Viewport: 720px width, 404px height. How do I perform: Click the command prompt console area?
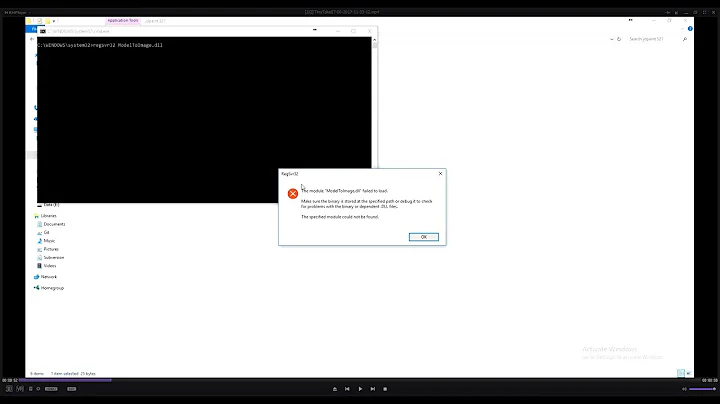click(x=200, y=110)
